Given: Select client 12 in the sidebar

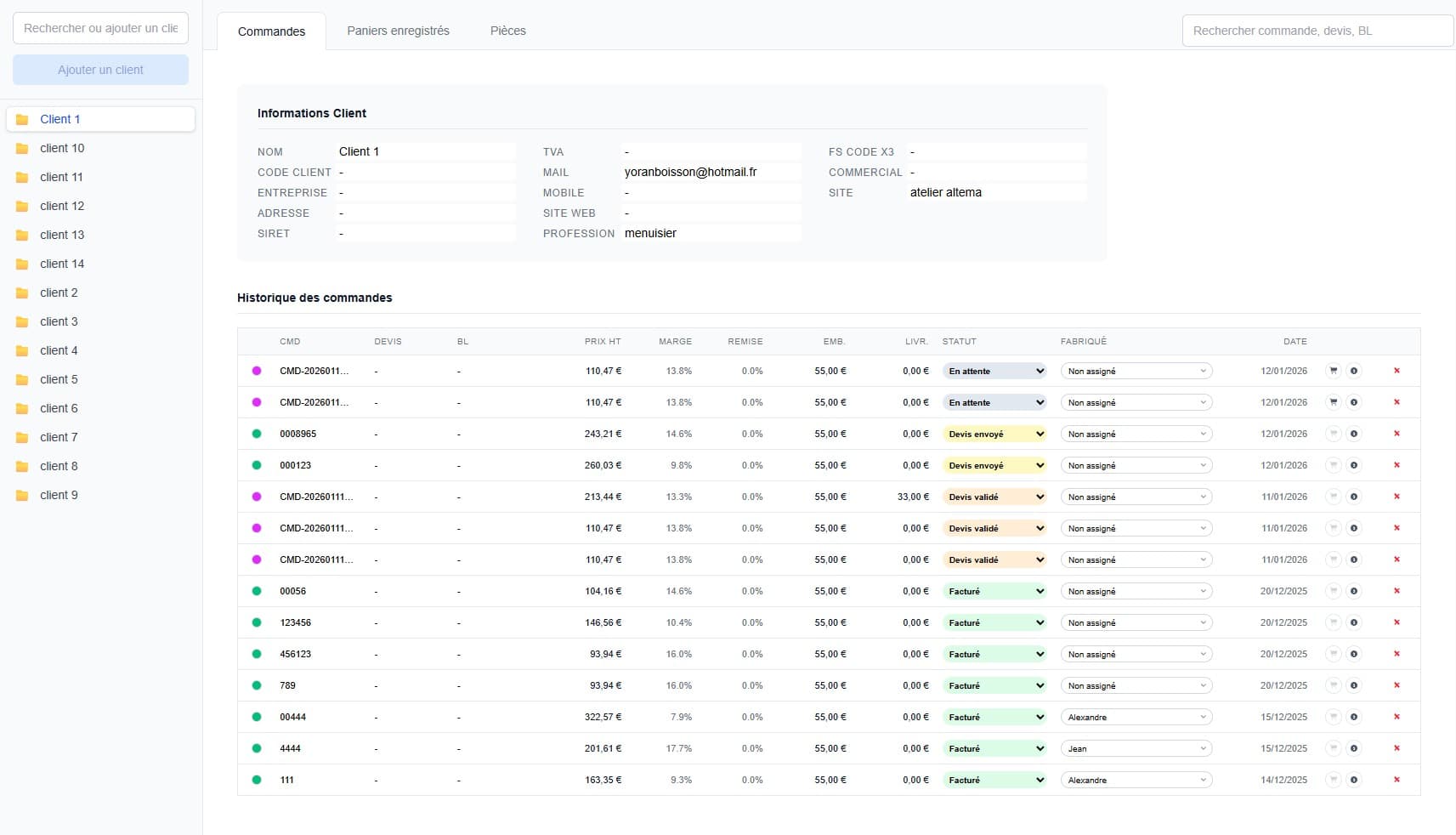Looking at the screenshot, I should pyautogui.click(x=100, y=206).
